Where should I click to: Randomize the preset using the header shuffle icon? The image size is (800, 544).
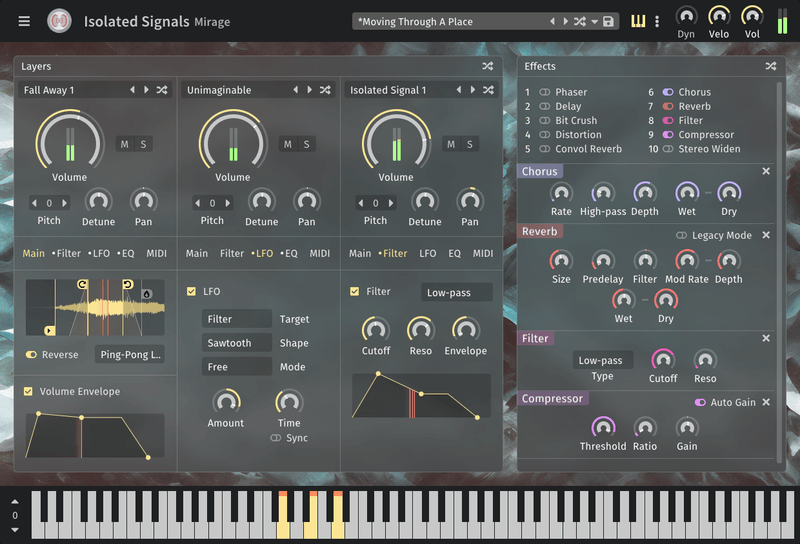tap(580, 21)
